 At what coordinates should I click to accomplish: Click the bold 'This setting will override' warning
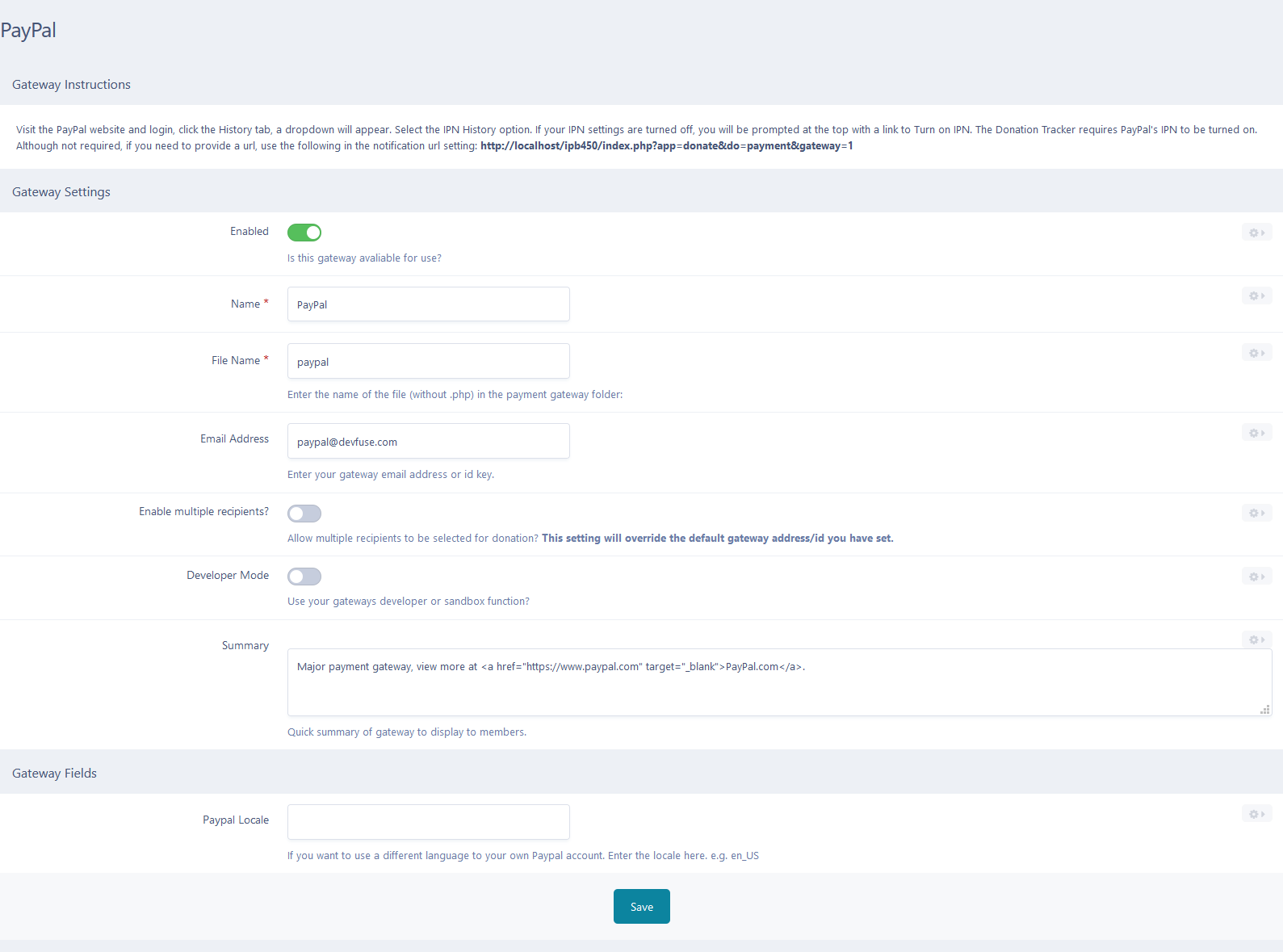click(718, 539)
